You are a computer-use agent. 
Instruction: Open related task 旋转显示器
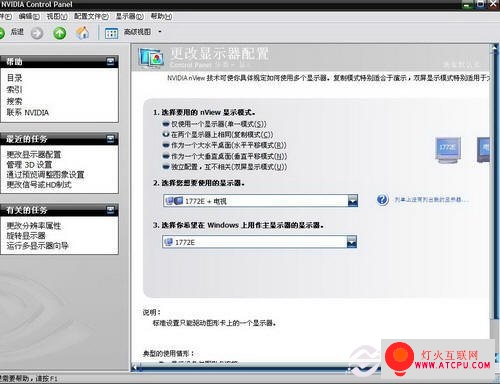tap(26, 236)
